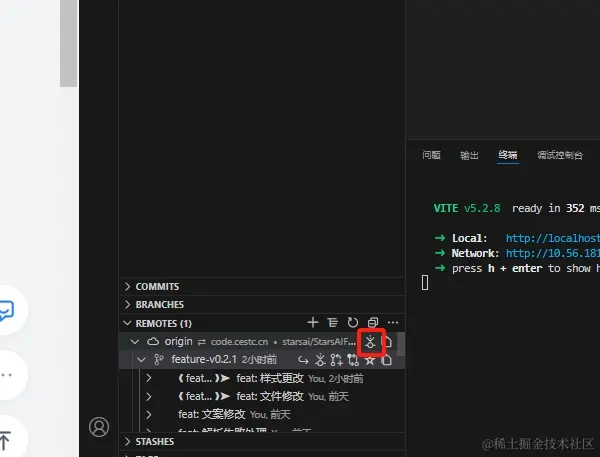
Task: Refresh the REMOTES view
Action: click(x=352, y=322)
